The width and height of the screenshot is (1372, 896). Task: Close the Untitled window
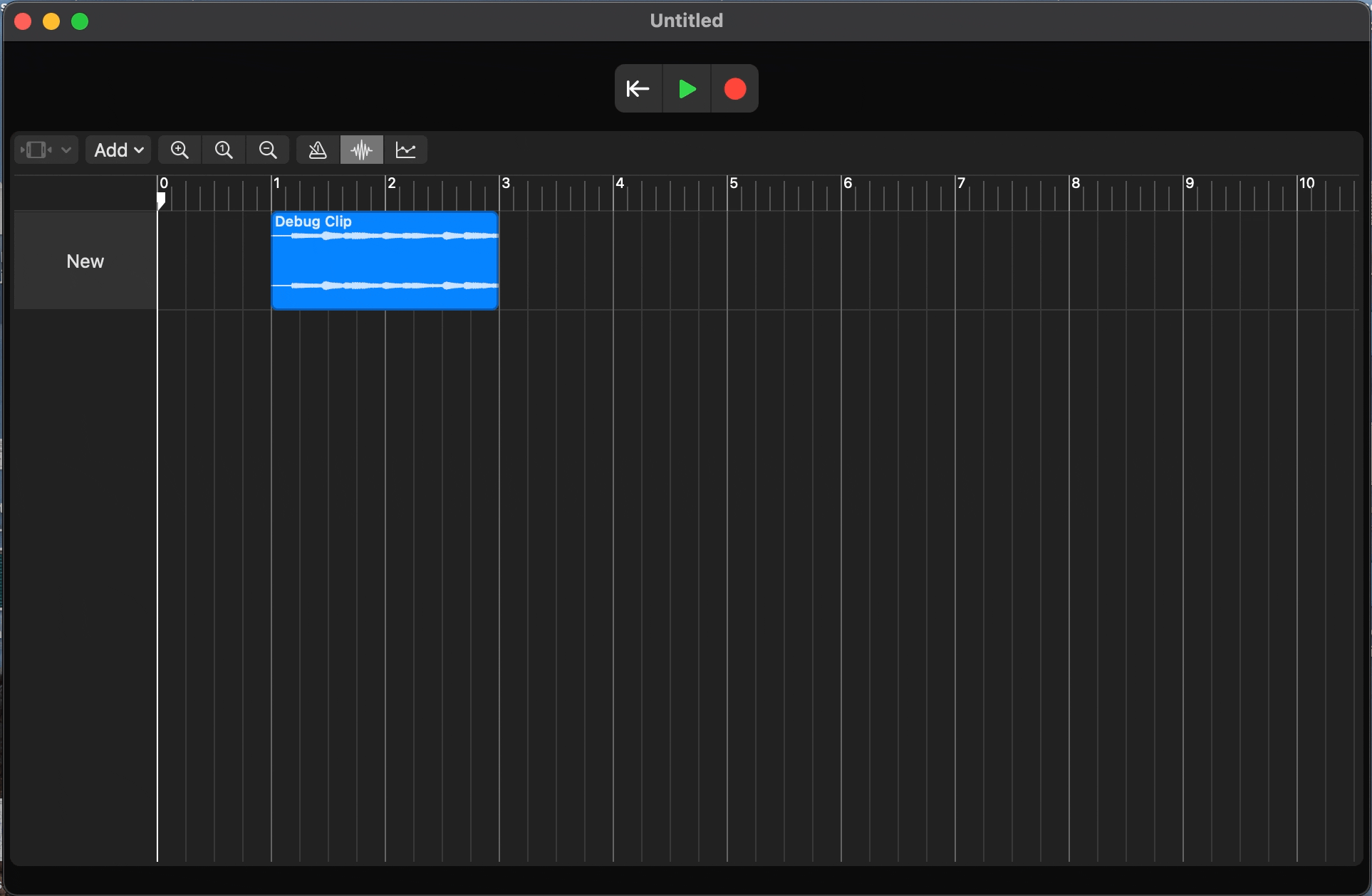coord(23,21)
